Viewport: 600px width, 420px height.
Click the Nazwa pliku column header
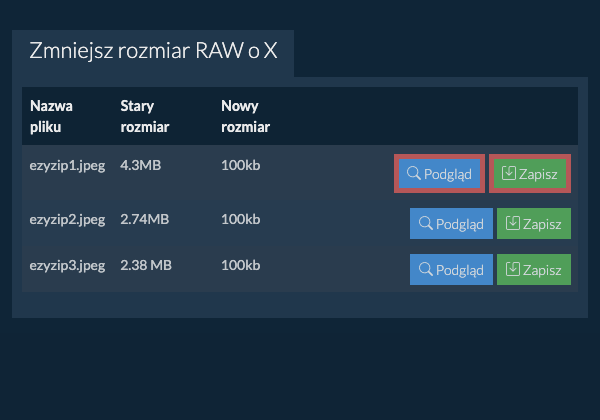[x=51, y=116]
